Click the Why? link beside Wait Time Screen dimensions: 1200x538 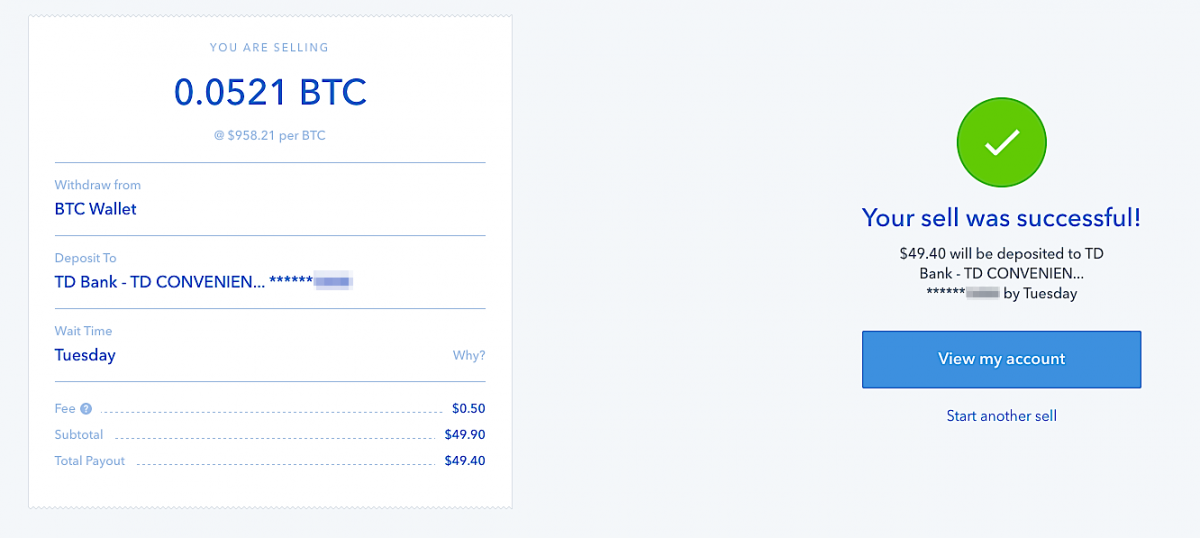coord(469,356)
